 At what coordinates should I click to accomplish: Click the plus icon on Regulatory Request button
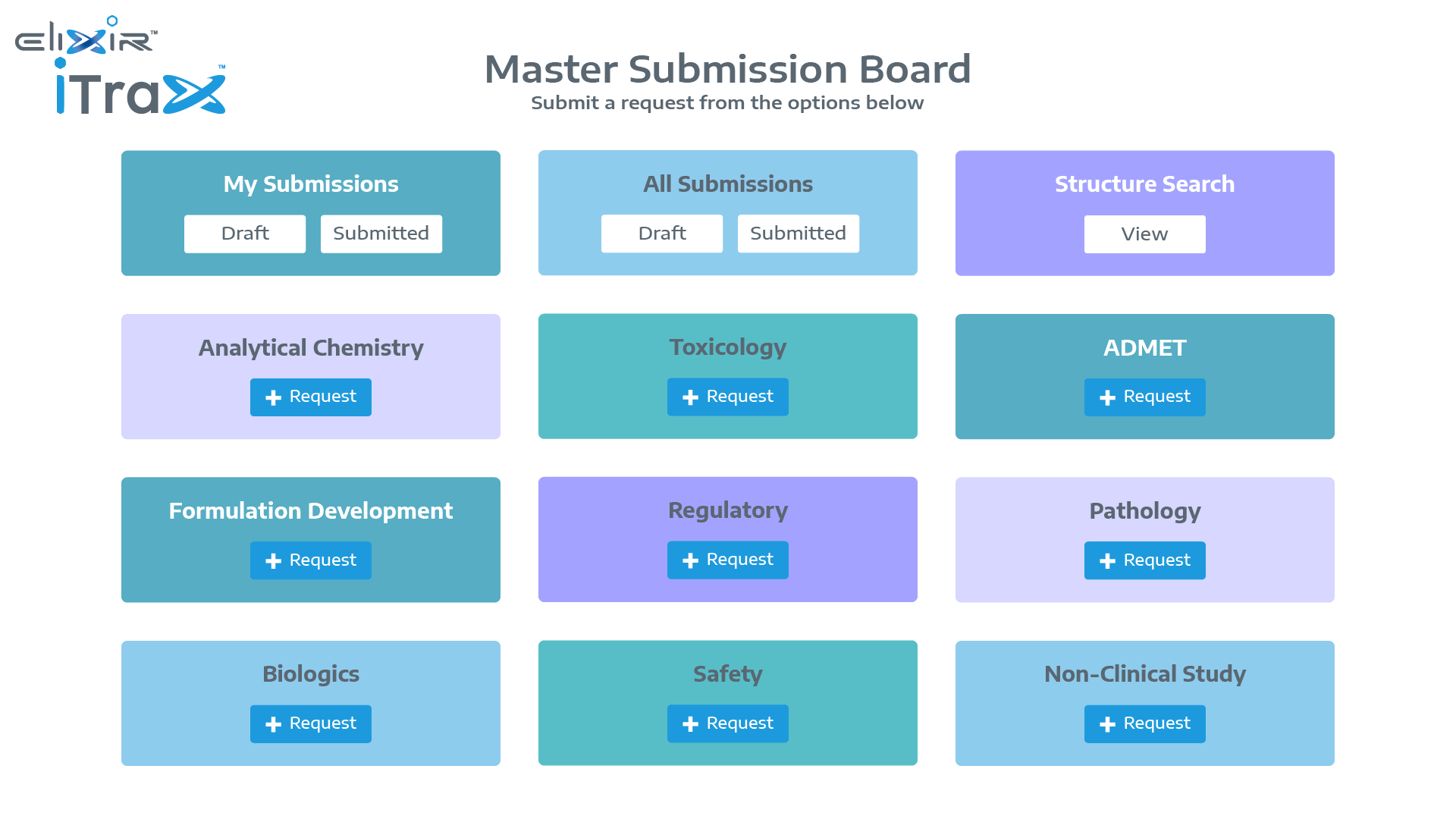pyautogui.click(x=691, y=560)
